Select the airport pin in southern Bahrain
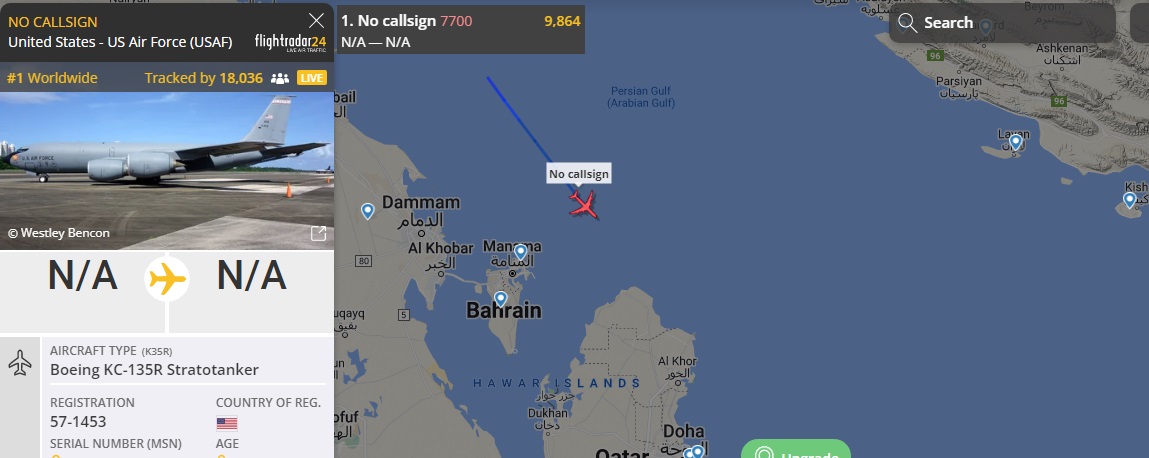Screen dimensions: 1149x458 point(500,299)
